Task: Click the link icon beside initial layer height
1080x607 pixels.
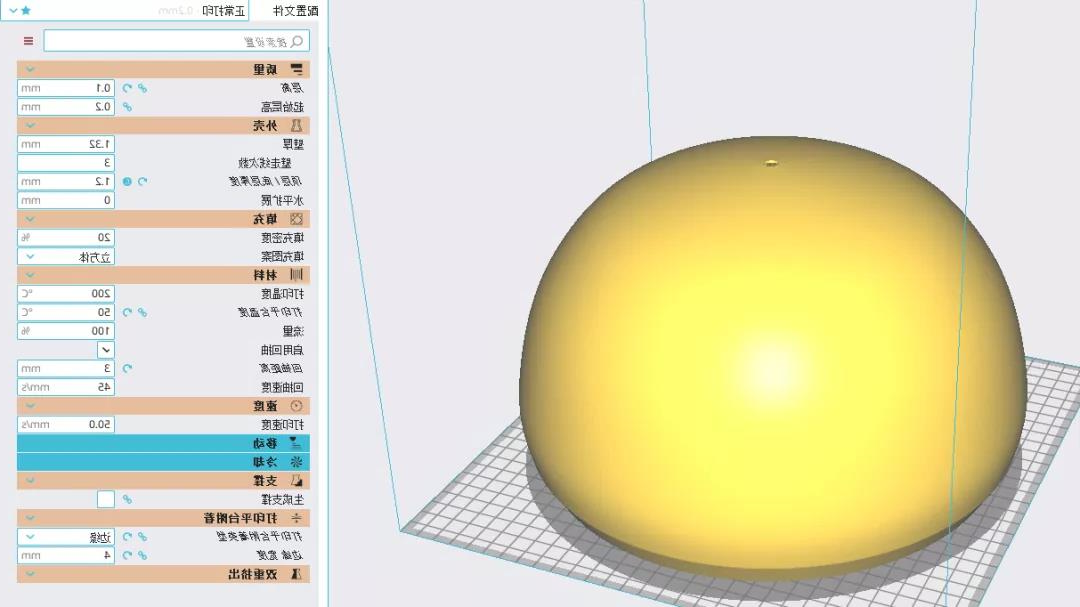Action: click(x=127, y=107)
